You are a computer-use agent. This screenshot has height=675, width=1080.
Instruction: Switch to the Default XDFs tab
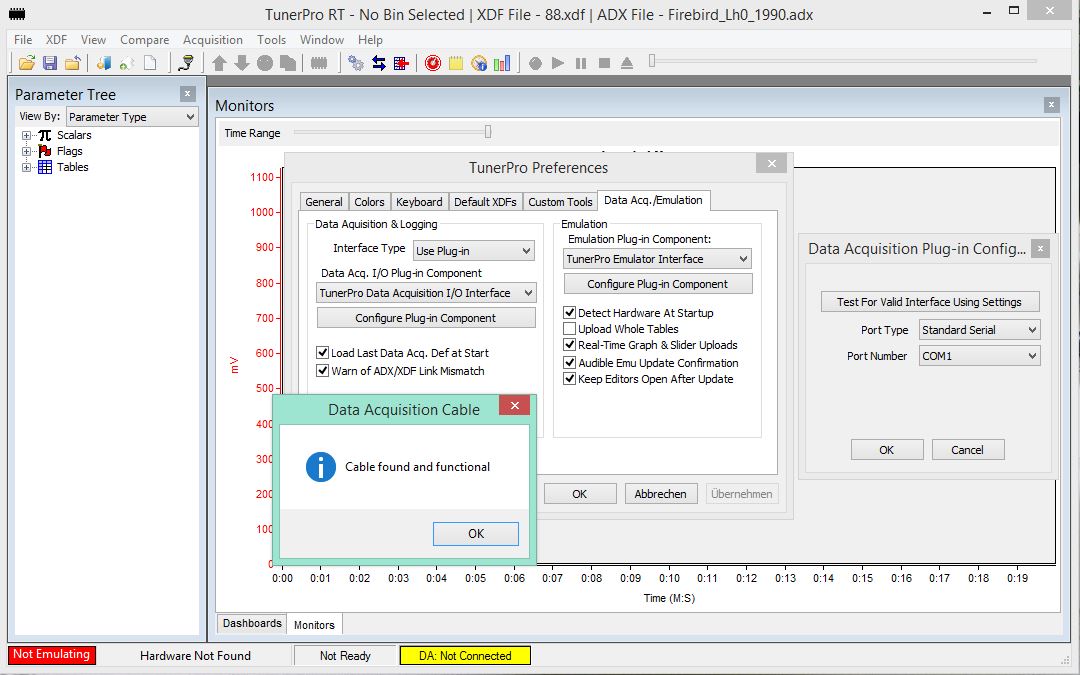[x=485, y=202]
